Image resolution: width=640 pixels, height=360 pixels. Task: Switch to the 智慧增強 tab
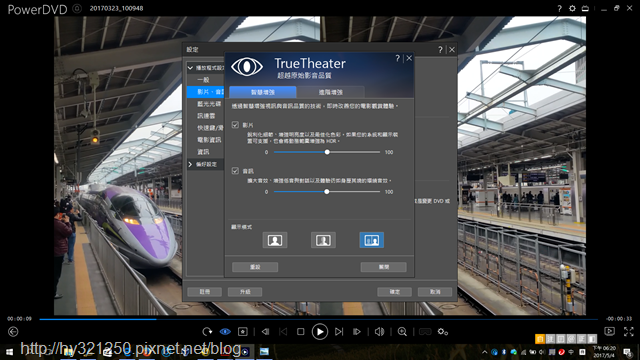point(263,92)
